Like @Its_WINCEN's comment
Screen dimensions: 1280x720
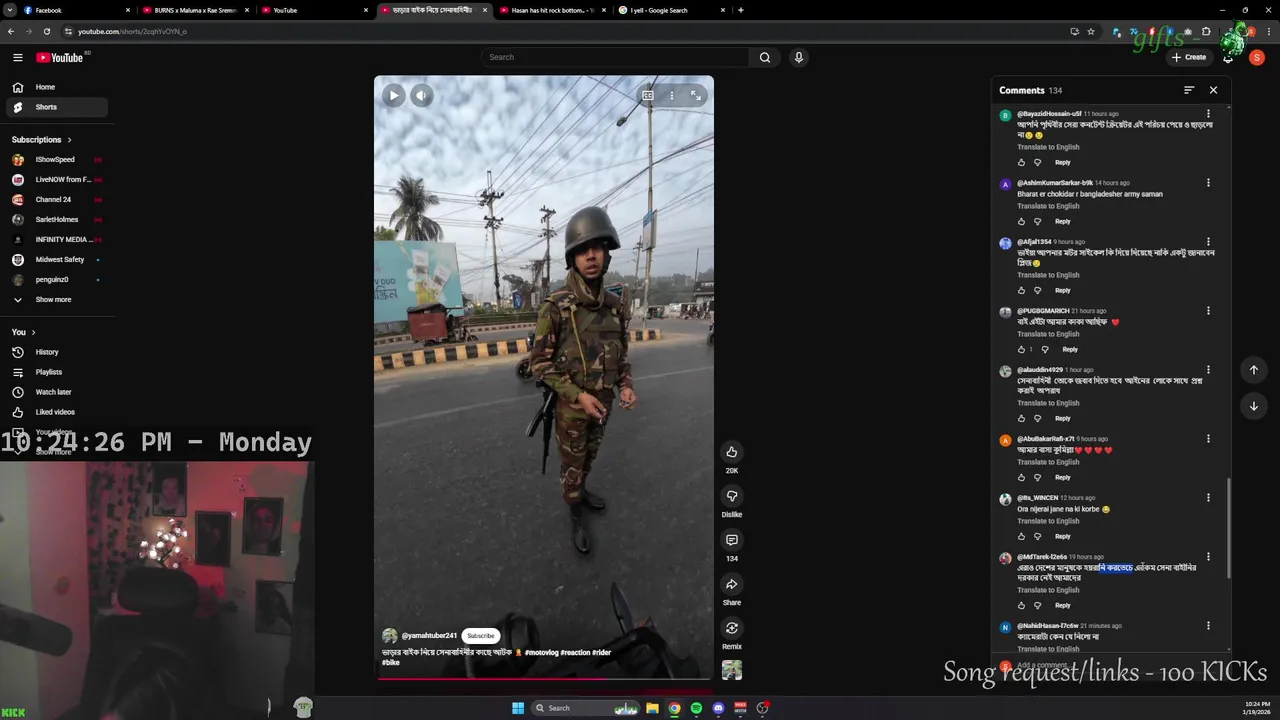point(1021,536)
